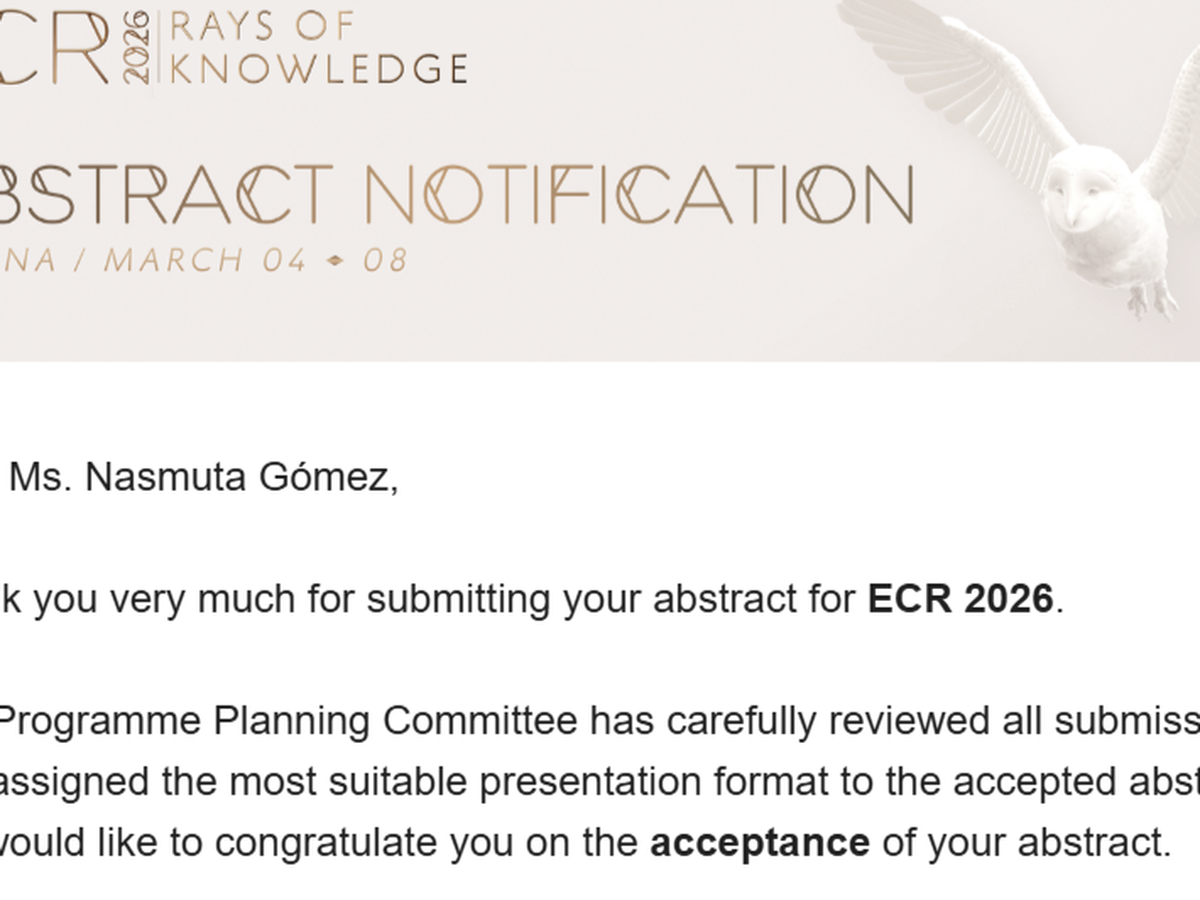The width and height of the screenshot is (1200, 900).
Task: Click the KNOWLEDGE word in header tagline
Action: click(x=319, y=69)
